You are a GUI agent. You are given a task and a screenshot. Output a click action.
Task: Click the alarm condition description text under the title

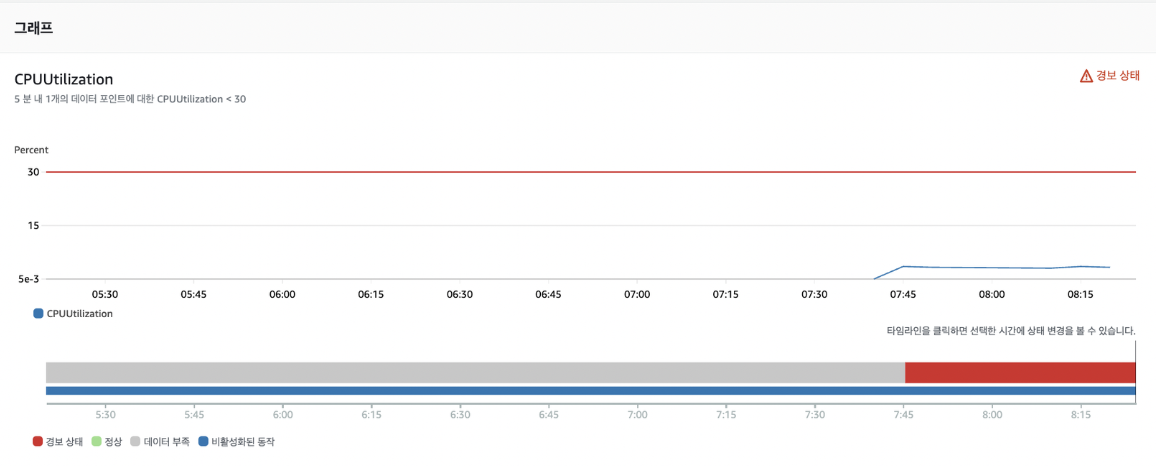[130, 99]
